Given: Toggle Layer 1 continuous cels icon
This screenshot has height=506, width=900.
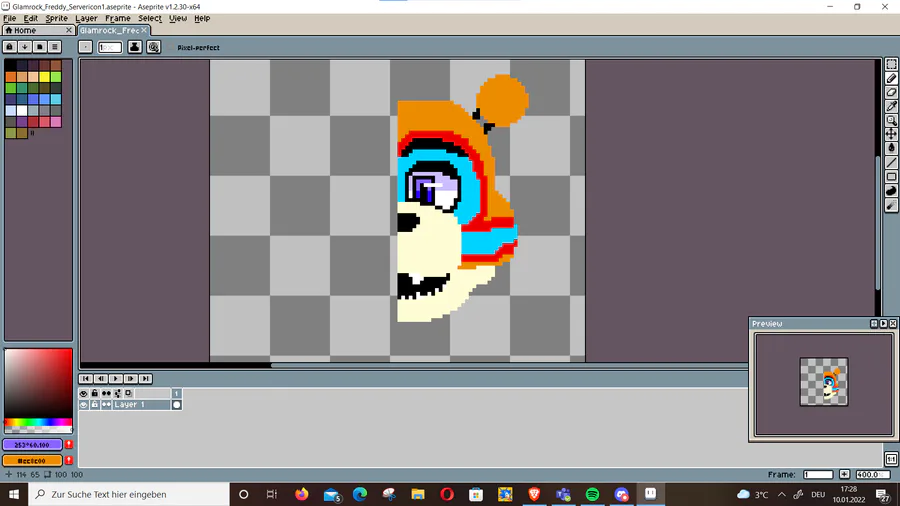Looking at the screenshot, I should (106, 405).
